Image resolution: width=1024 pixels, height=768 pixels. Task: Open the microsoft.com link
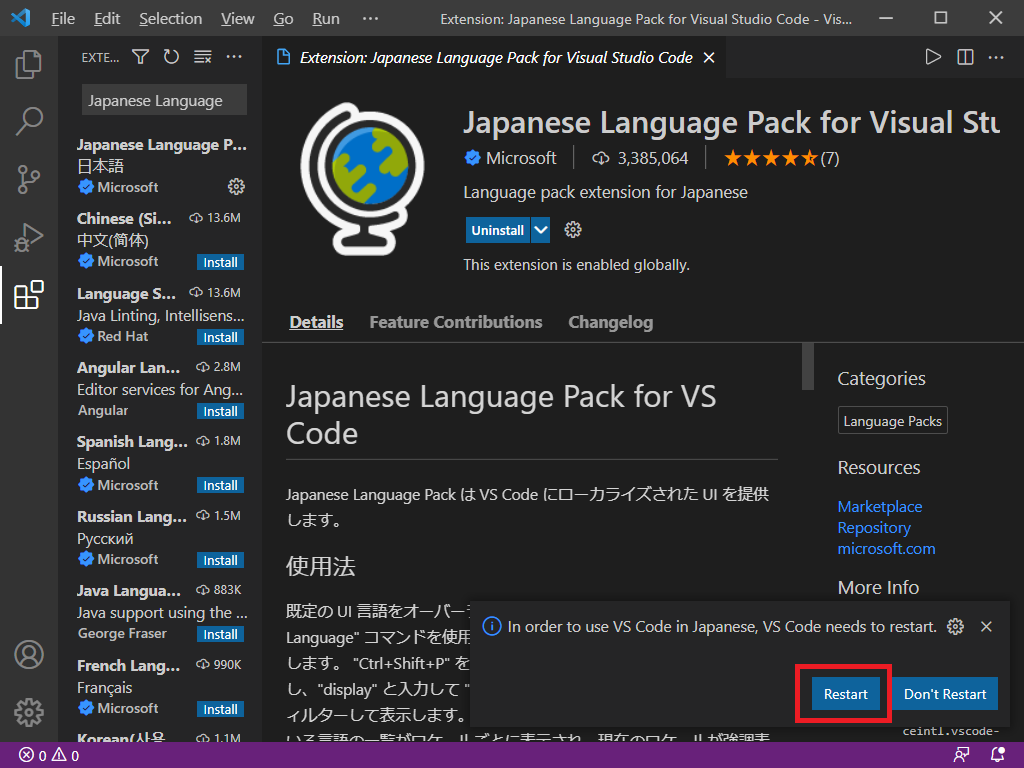pos(886,549)
